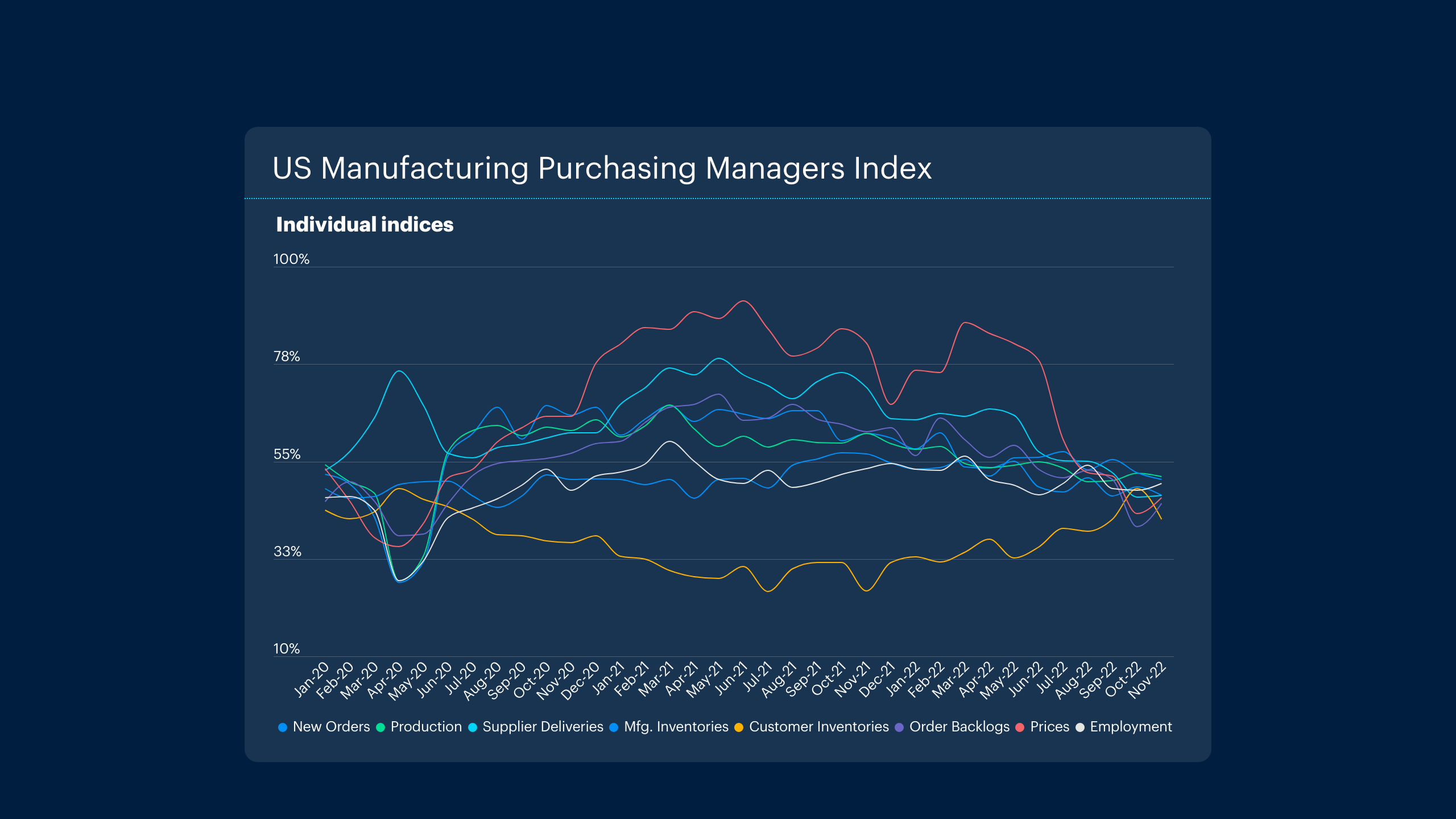Click the chart title US Manufacturing Purchasing Managers Index
Image resolution: width=1456 pixels, height=819 pixels.
click(602, 168)
